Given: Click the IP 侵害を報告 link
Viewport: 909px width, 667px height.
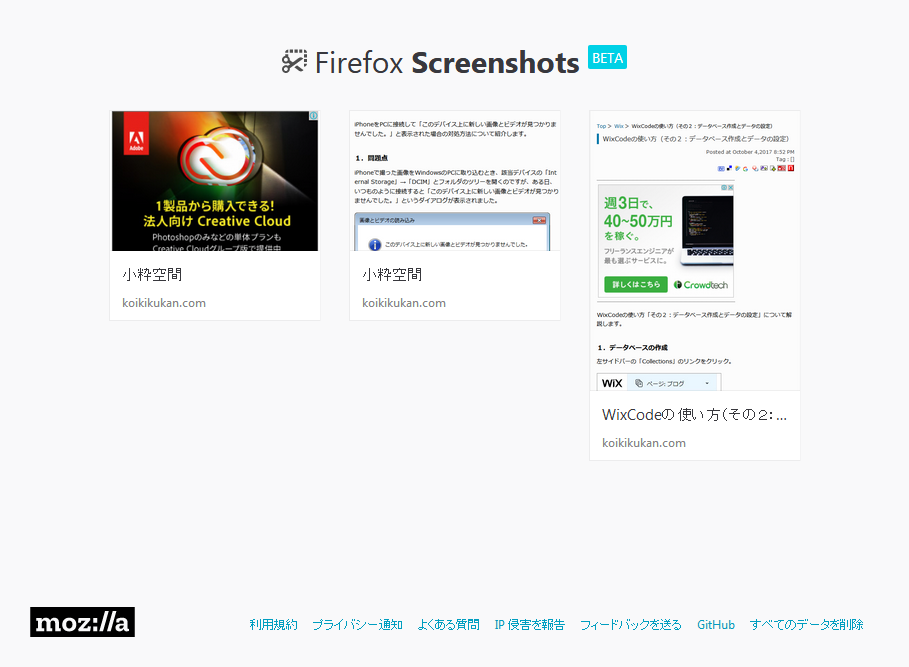Looking at the screenshot, I should pyautogui.click(x=530, y=625).
